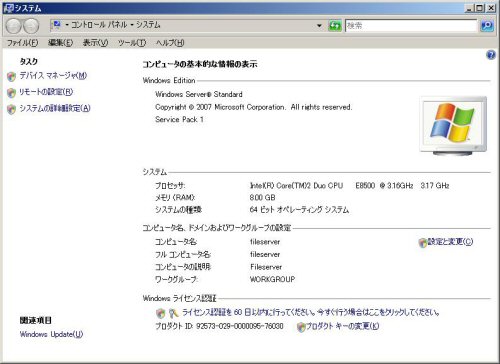Viewport: 500px width, 364px height.
Task: Click shield icon beside デバイス マネージャ
Action: (x=11, y=76)
